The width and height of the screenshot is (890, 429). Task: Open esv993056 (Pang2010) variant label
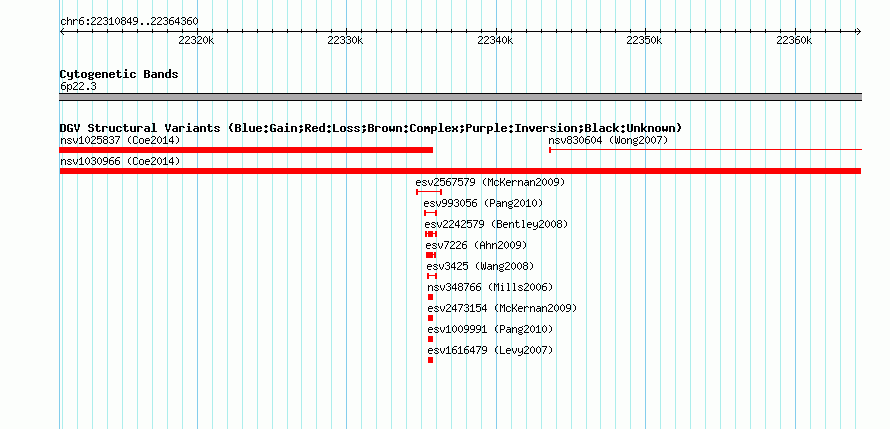pyautogui.click(x=483, y=203)
